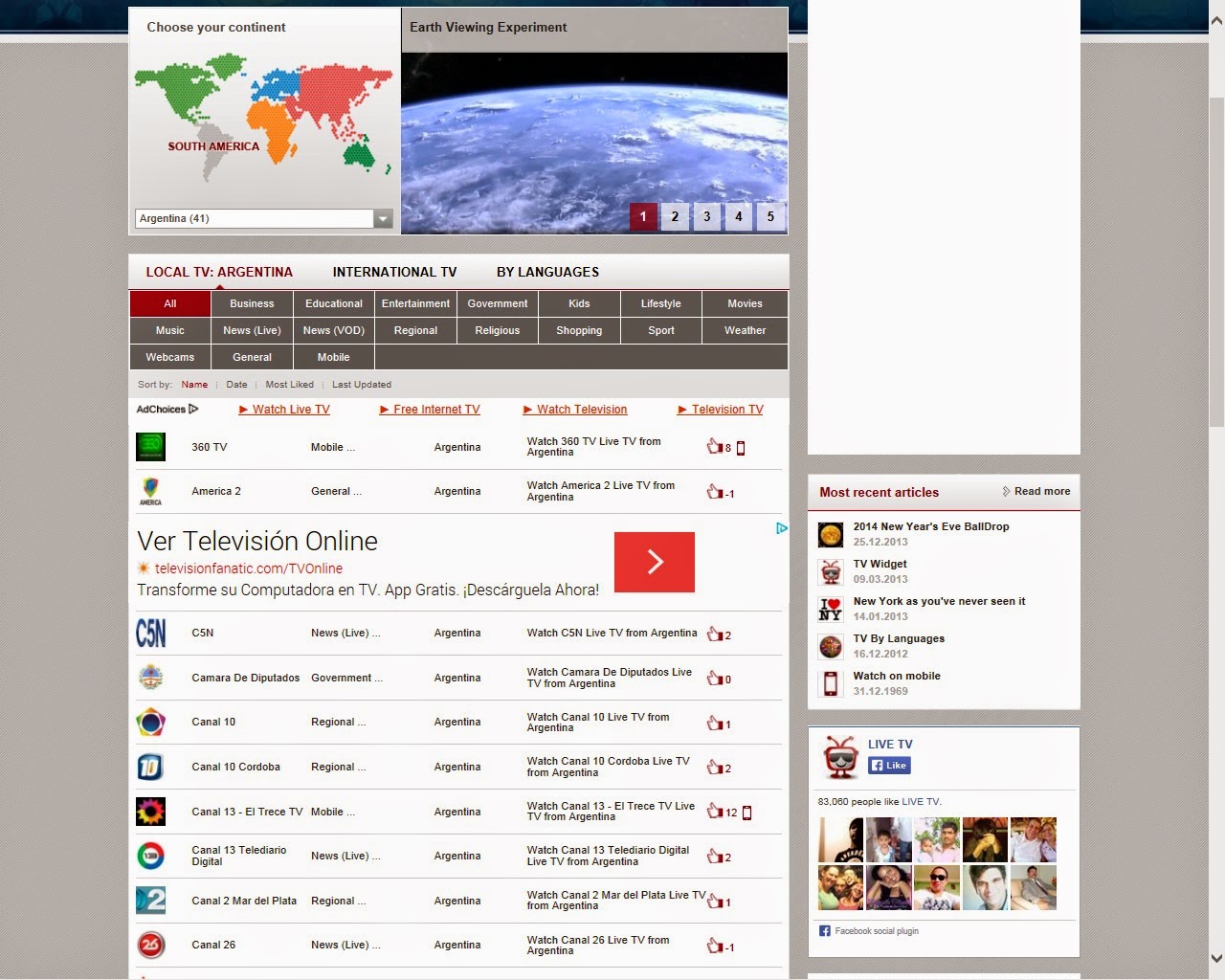Screen dimensions: 1225x980
Task: Click mobile phone icon on Canal 13 El Trece row
Action: click(747, 813)
